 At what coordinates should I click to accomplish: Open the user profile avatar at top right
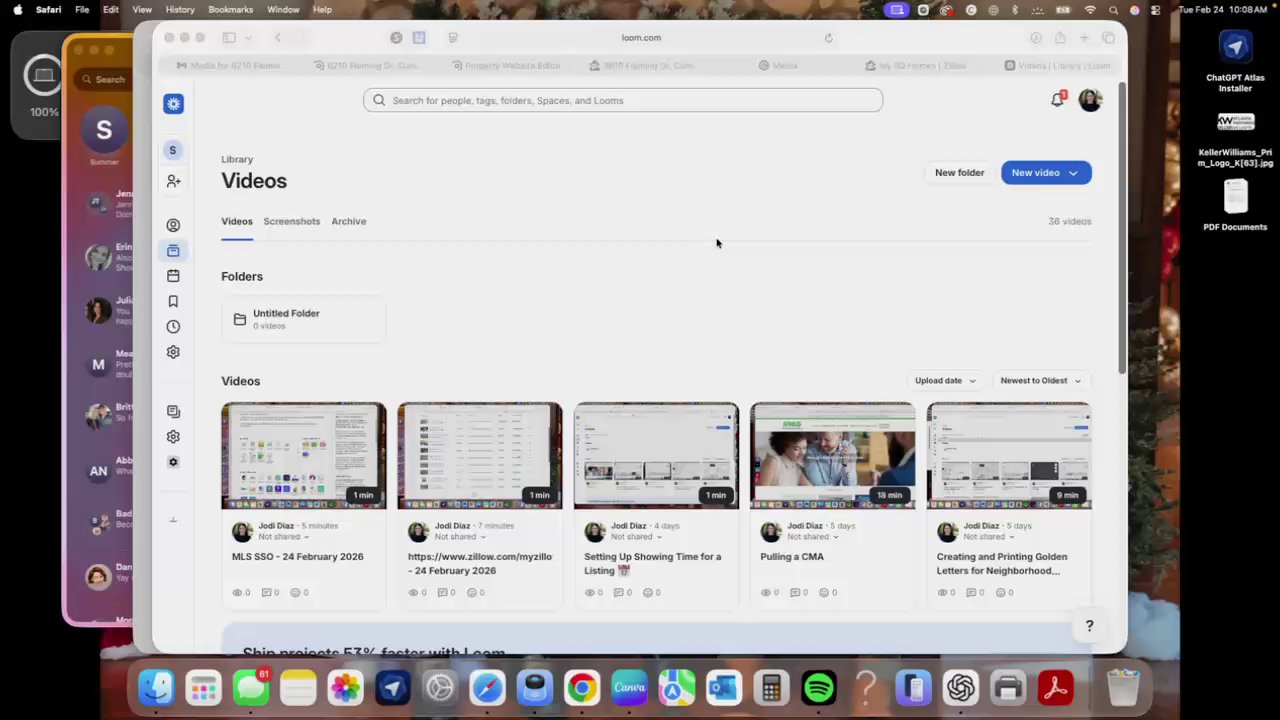(x=1090, y=100)
